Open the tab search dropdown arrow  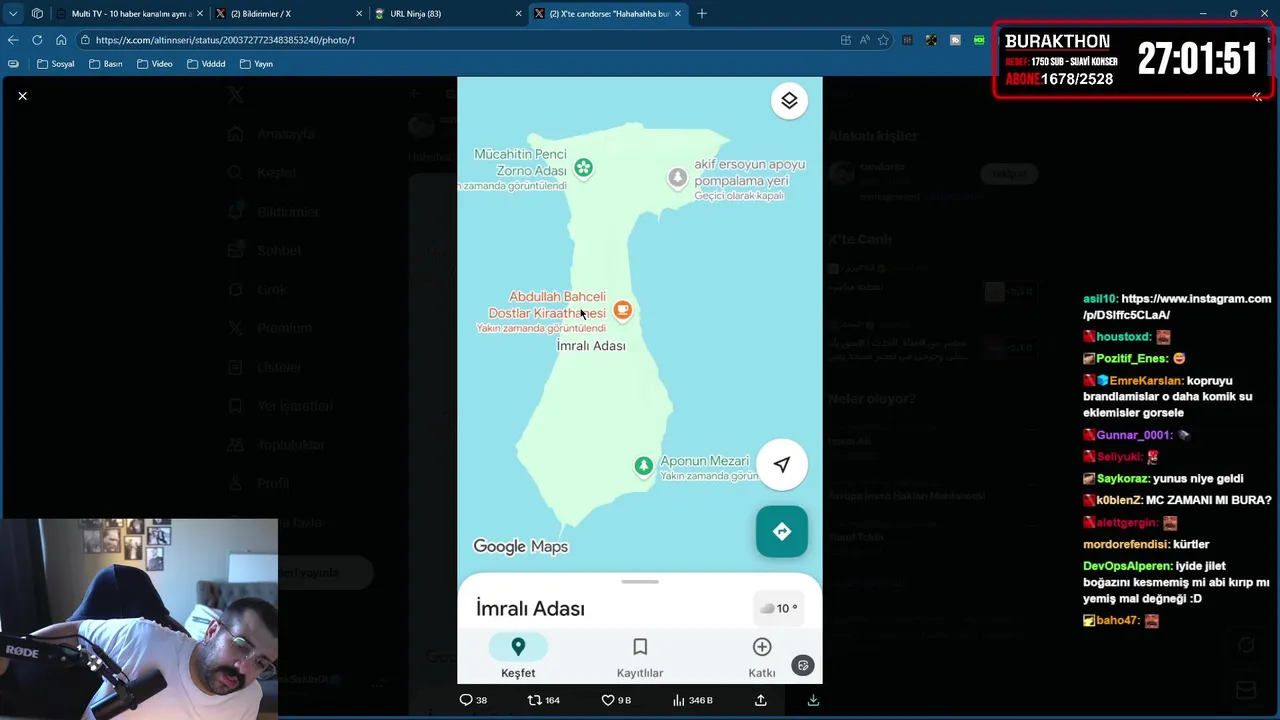tap(13, 14)
